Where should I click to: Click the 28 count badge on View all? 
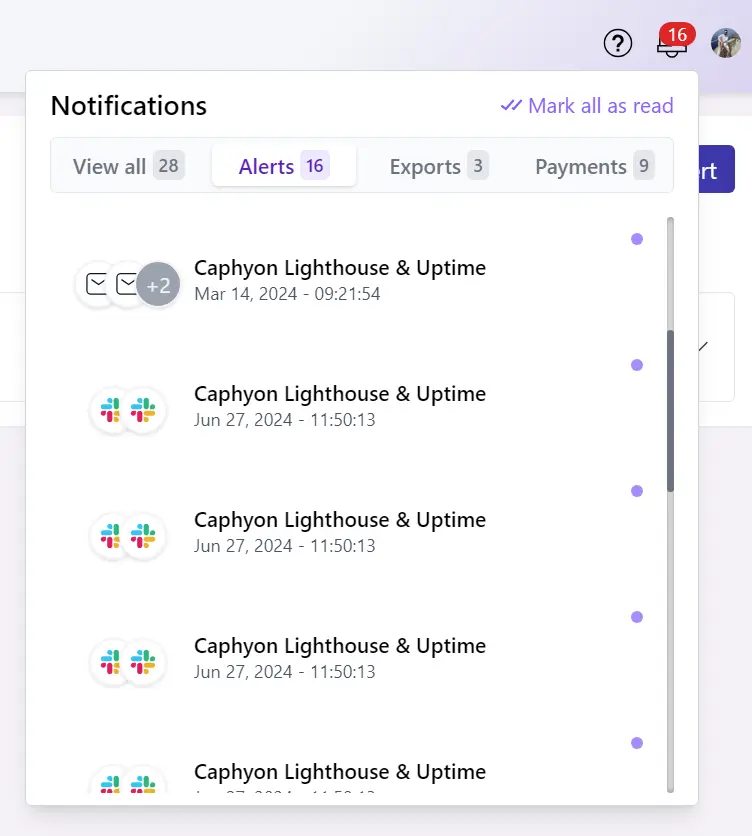coord(168,166)
